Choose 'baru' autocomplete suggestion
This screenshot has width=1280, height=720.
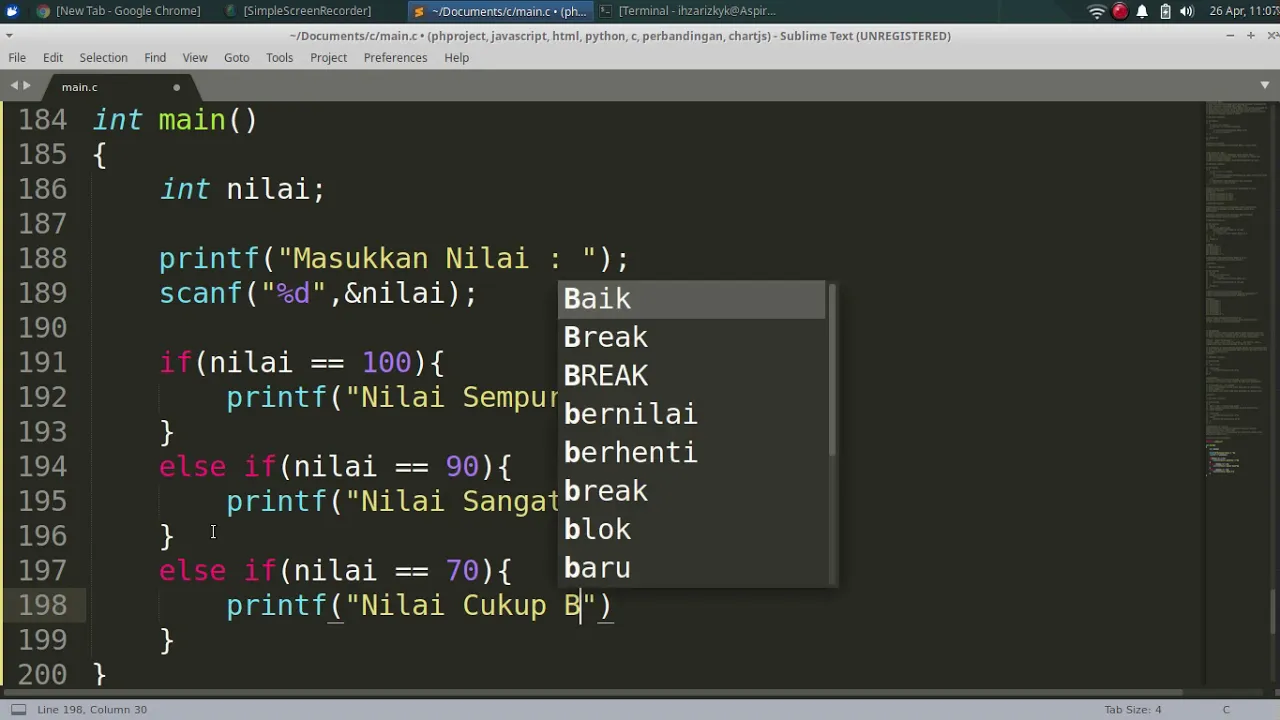pos(692,568)
